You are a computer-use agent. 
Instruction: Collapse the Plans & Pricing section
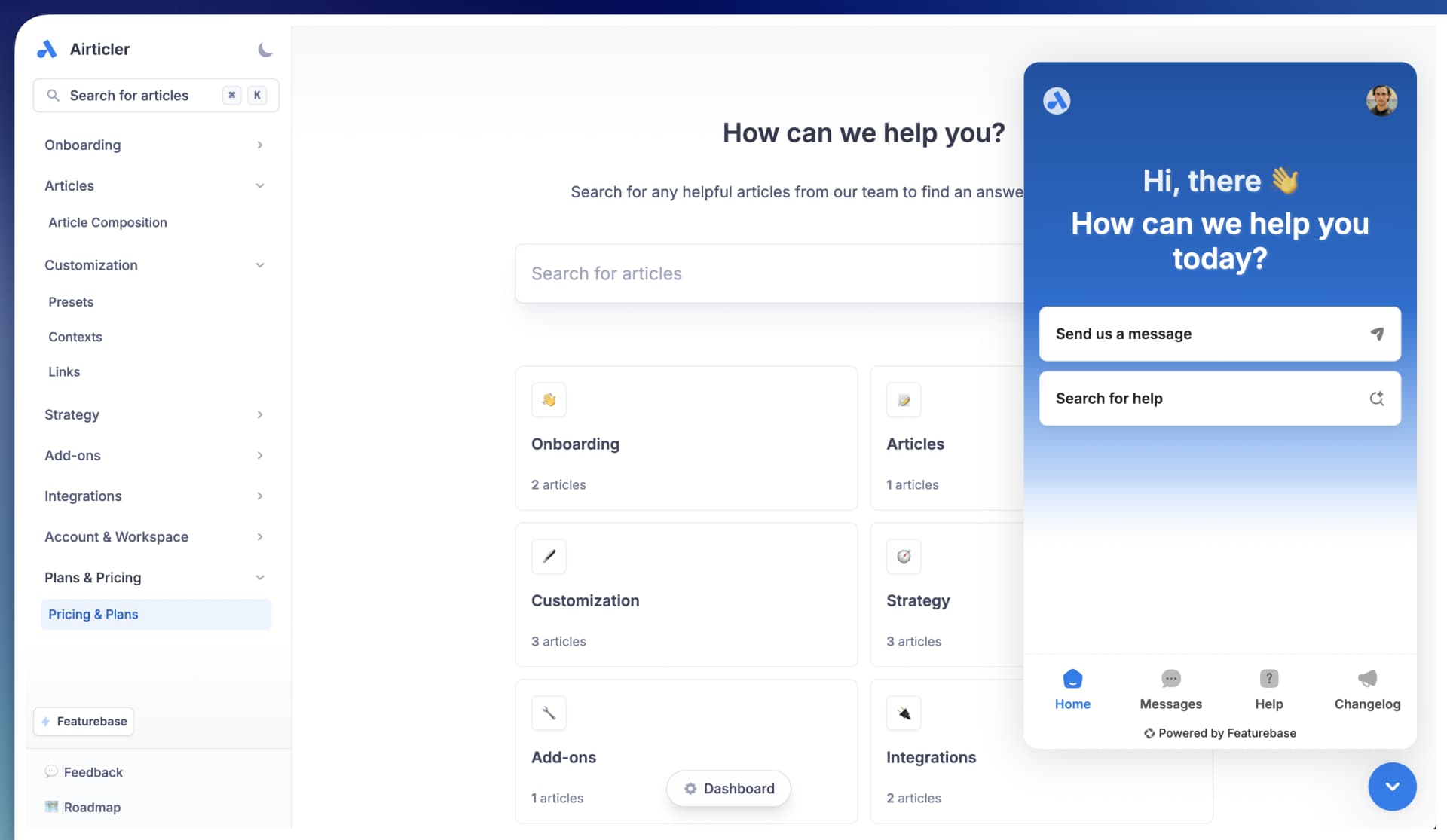click(x=260, y=577)
